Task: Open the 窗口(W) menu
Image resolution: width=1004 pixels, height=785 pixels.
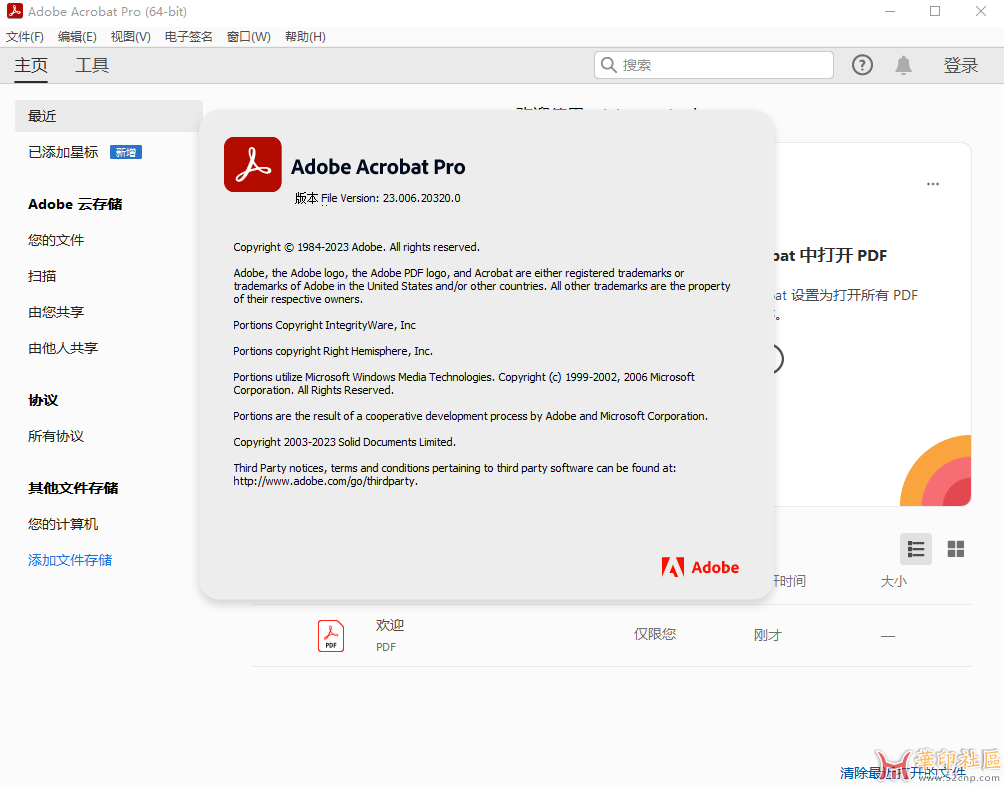Action: point(248,36)
